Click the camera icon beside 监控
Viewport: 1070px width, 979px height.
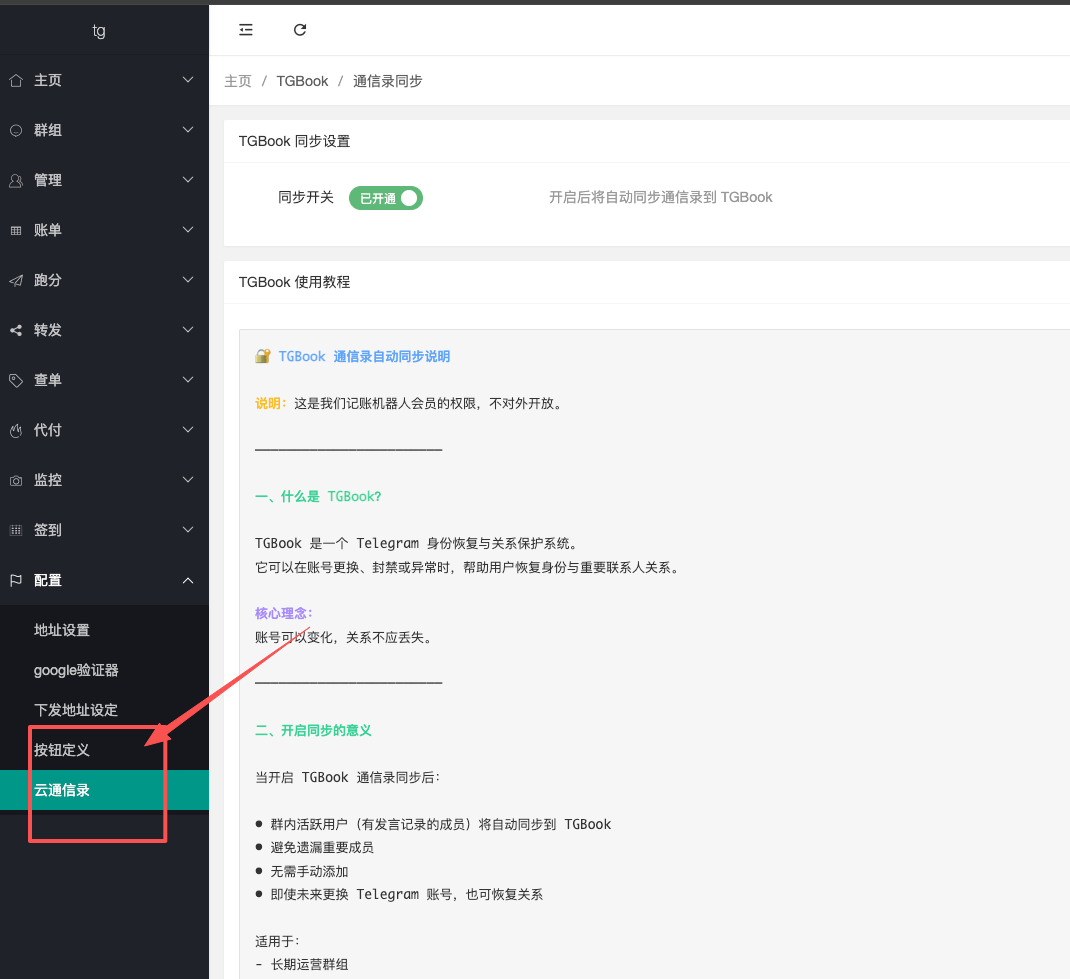pyautogui.click(x=16, y=480)
